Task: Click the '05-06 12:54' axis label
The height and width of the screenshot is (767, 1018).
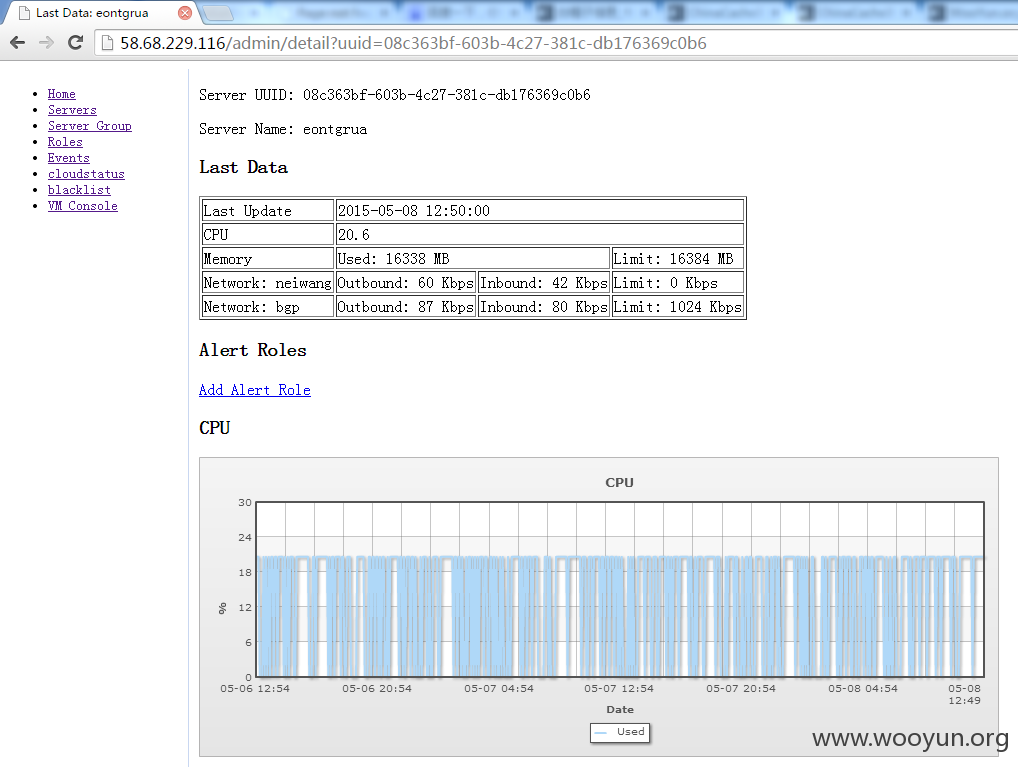Action: pos(254,688)
